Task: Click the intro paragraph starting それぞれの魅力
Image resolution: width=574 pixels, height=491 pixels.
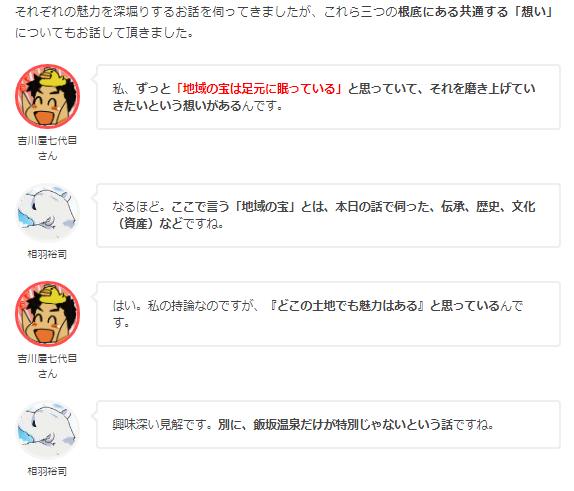Action: click(284, 22)
